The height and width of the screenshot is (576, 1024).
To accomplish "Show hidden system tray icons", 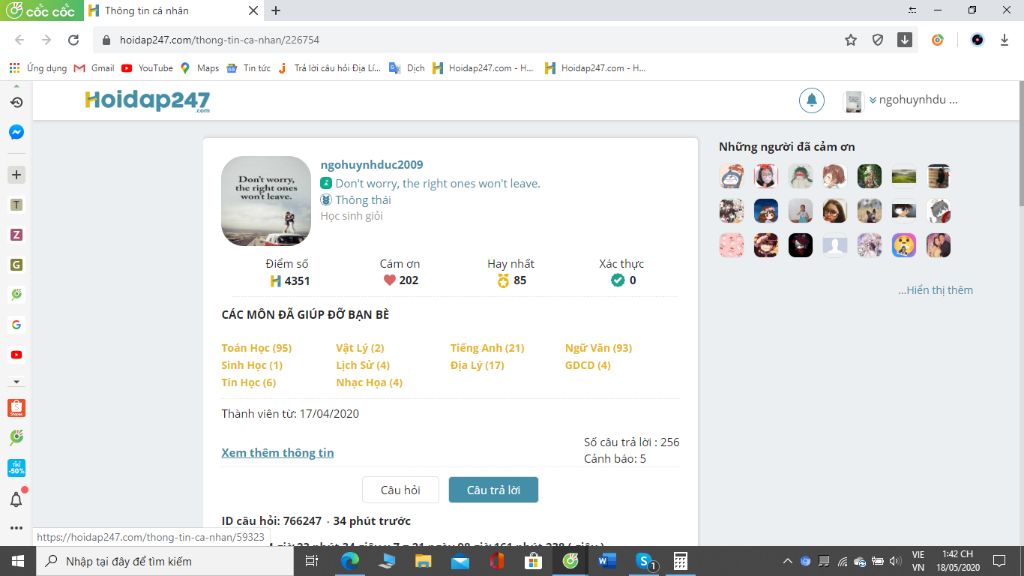I will coord(788,561).
